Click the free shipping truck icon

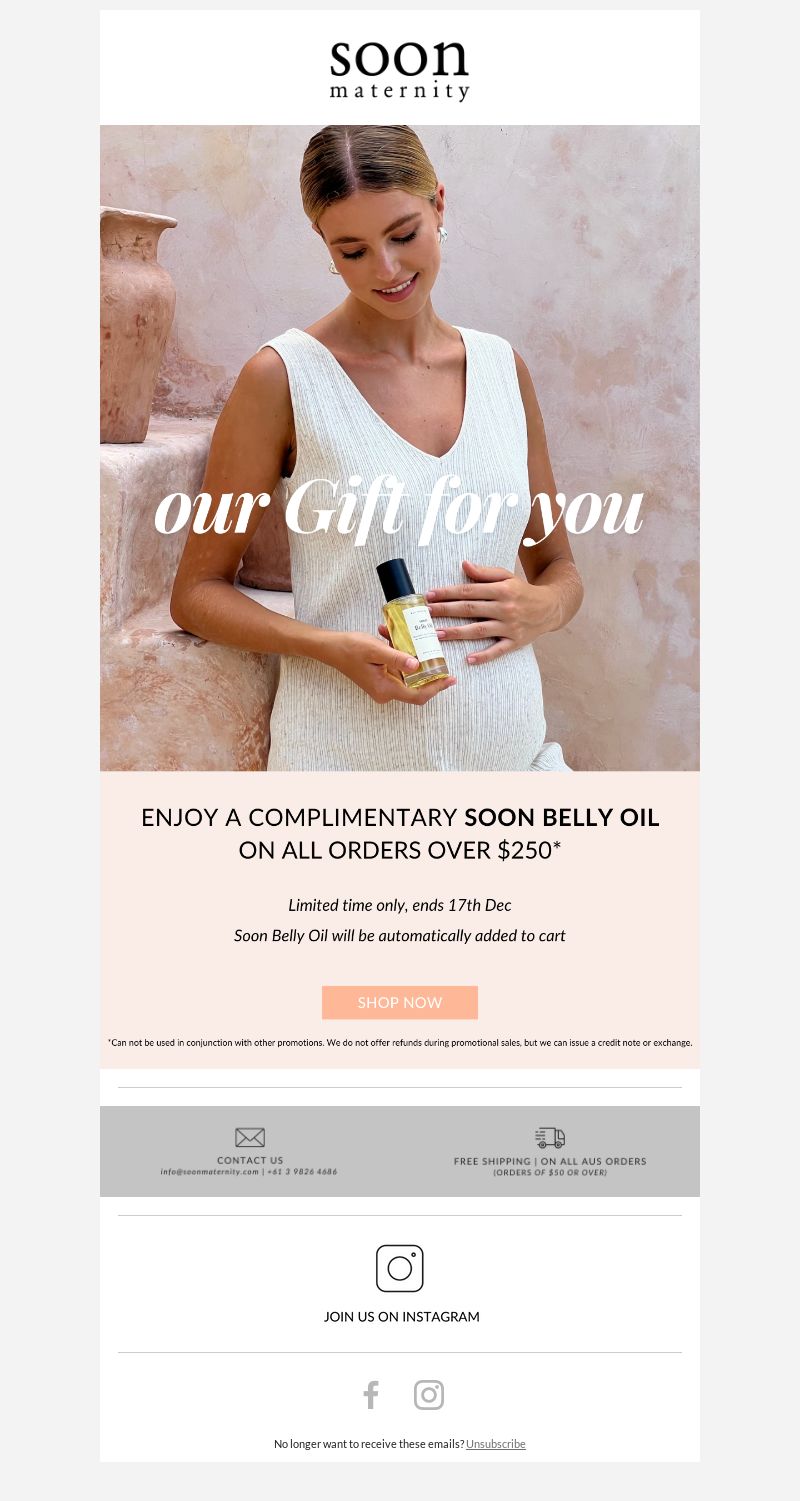point(550,1137)
